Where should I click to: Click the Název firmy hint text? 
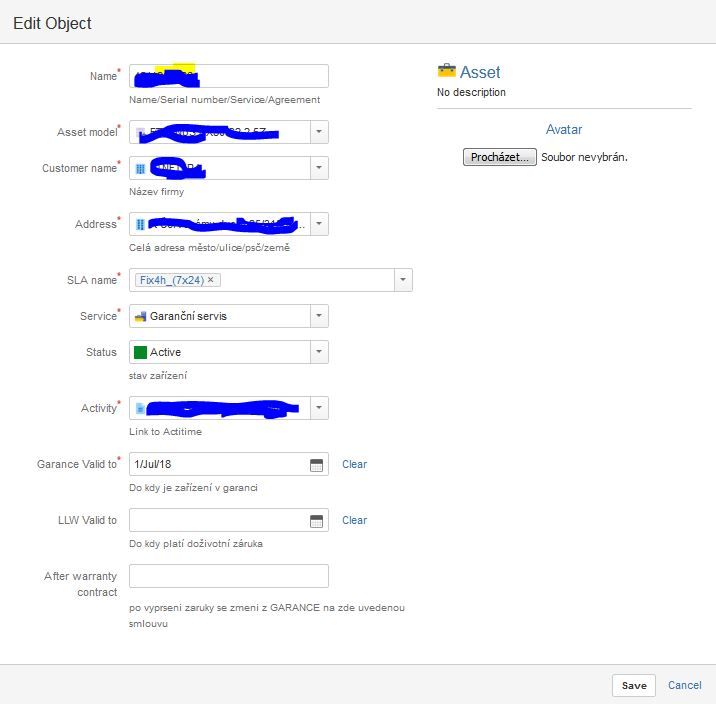coord(156,192)
